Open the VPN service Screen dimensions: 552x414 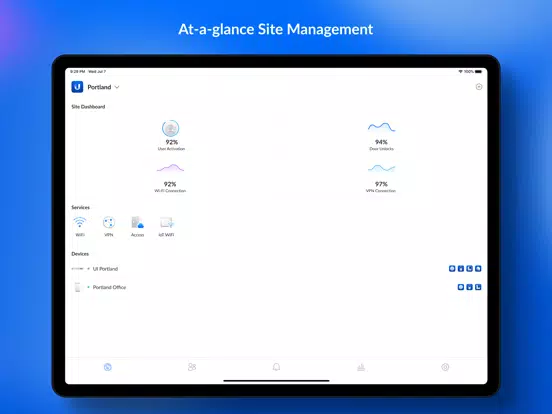pyautogui.click(x=109, y=223)
